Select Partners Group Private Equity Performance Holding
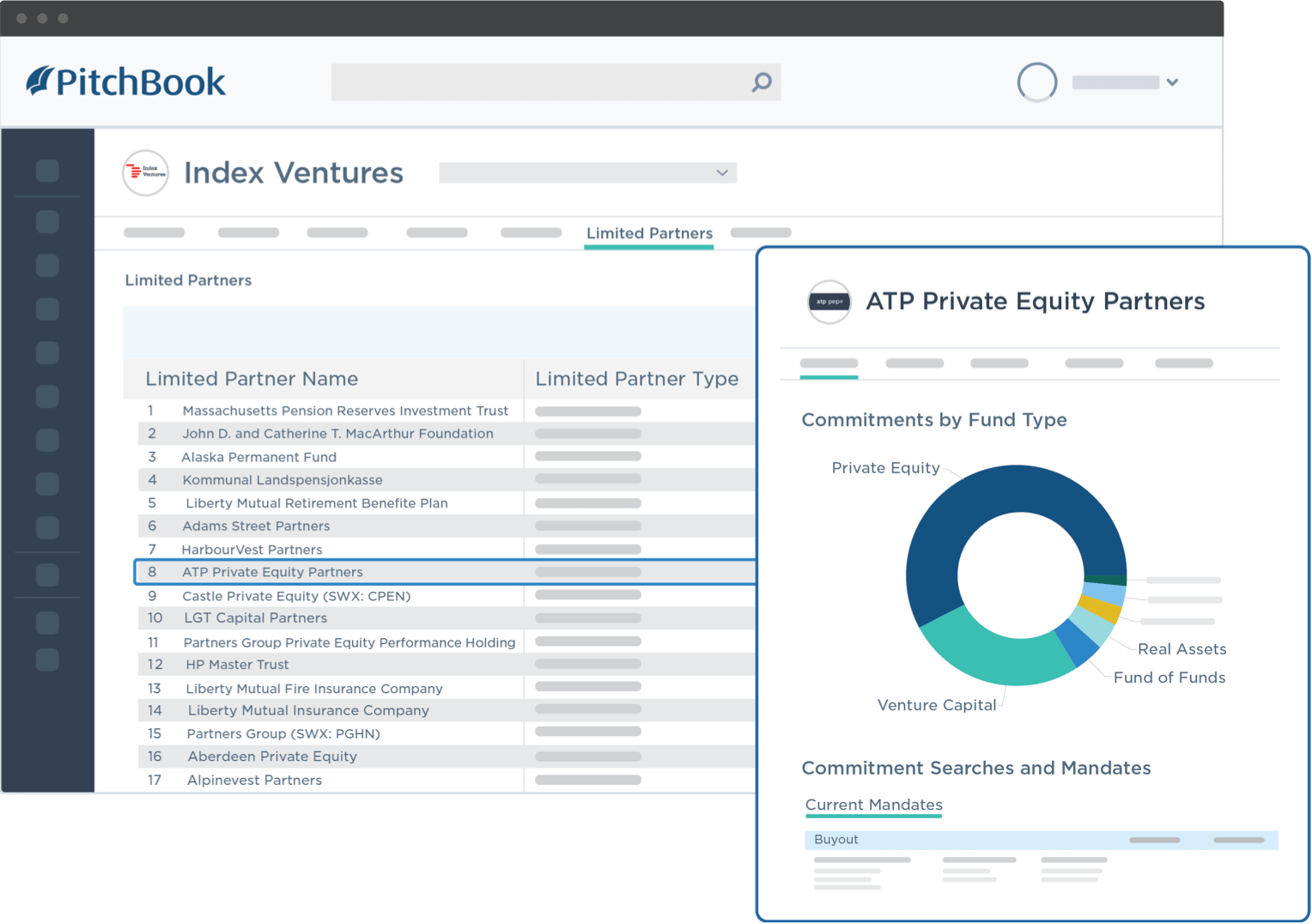 349,642
